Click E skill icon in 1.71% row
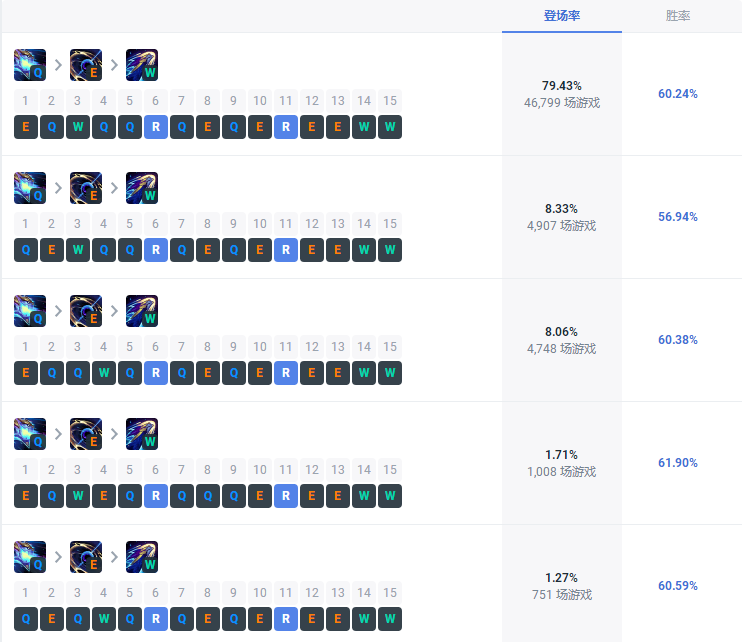The image size is (742, 642). coord(86,434)
